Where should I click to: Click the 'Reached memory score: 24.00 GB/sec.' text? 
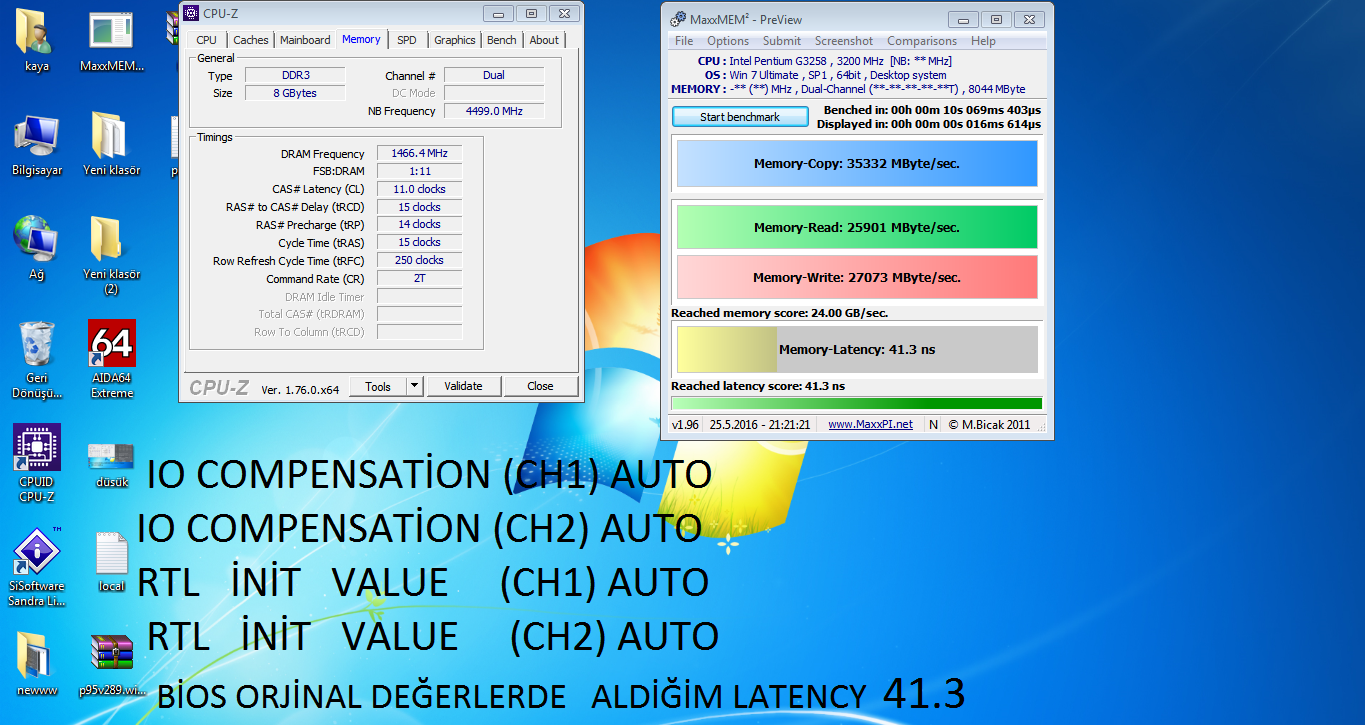click(x=780, y=313)
